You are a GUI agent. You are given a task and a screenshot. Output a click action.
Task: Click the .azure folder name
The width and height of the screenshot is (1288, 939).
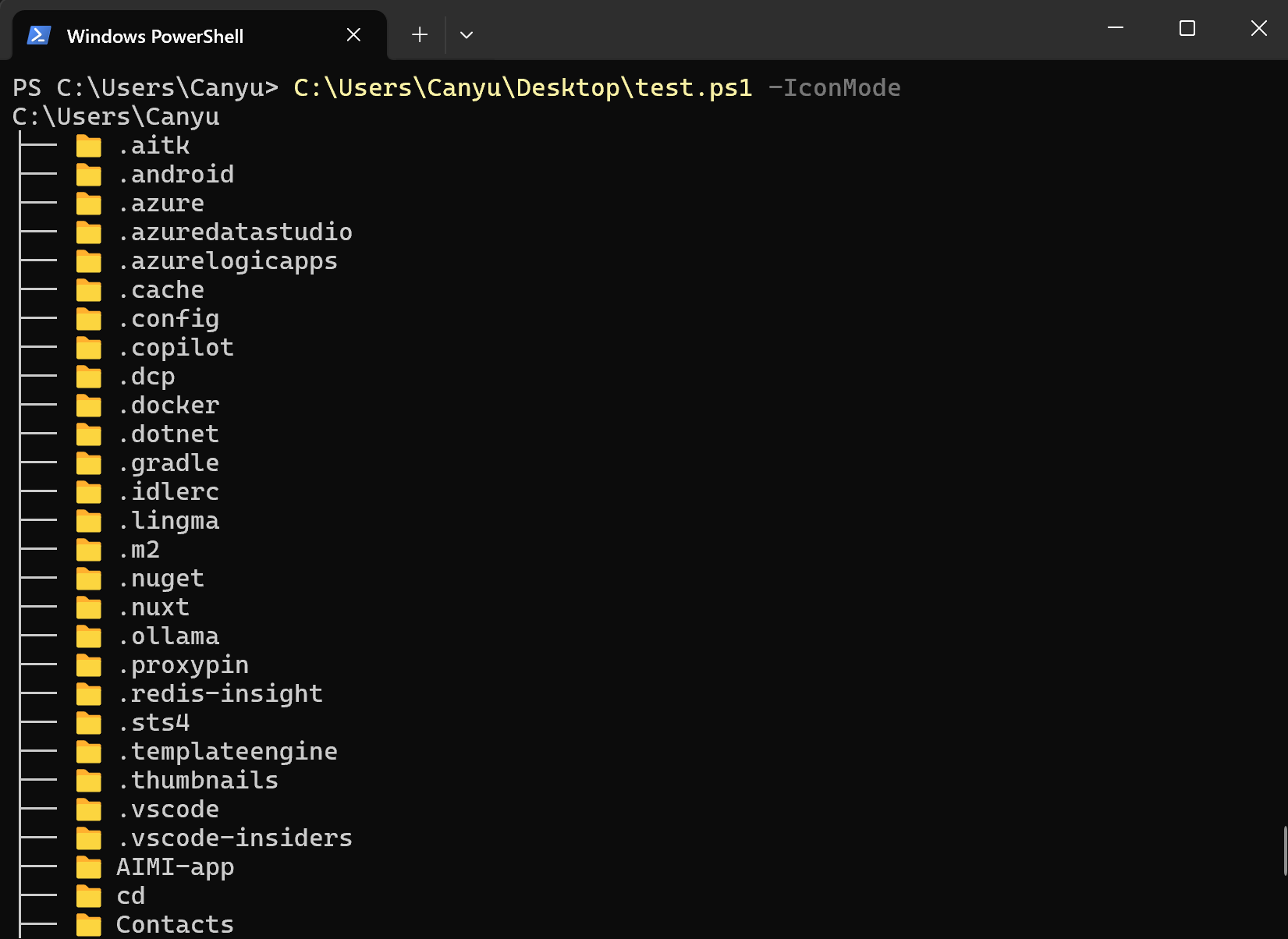click(x=161, y=204)
